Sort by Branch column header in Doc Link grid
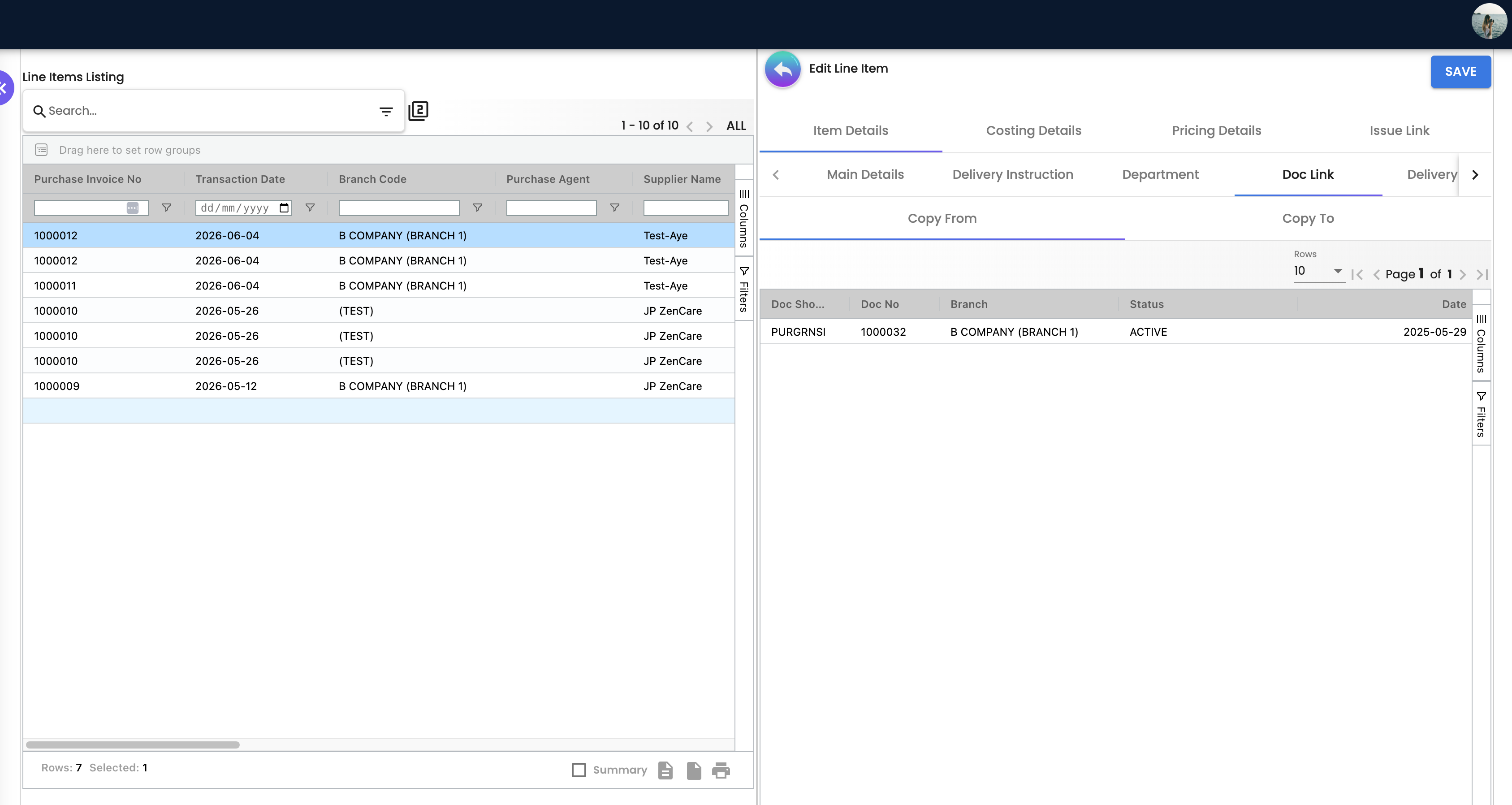This screenshot has height=805, width=1512. coord(968,304)
